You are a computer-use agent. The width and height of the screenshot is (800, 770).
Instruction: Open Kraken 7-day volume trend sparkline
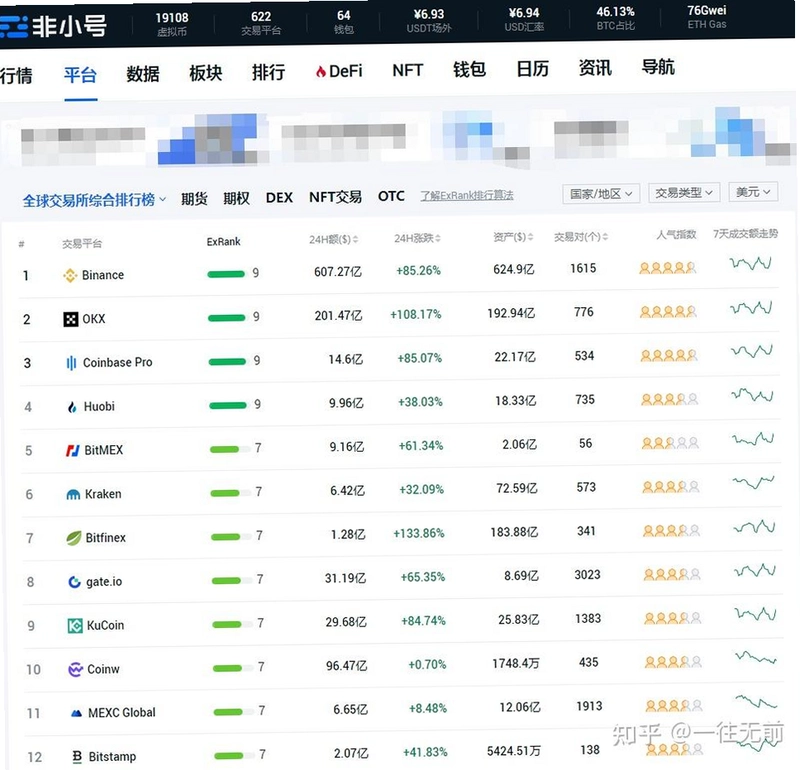coord(754,482)
